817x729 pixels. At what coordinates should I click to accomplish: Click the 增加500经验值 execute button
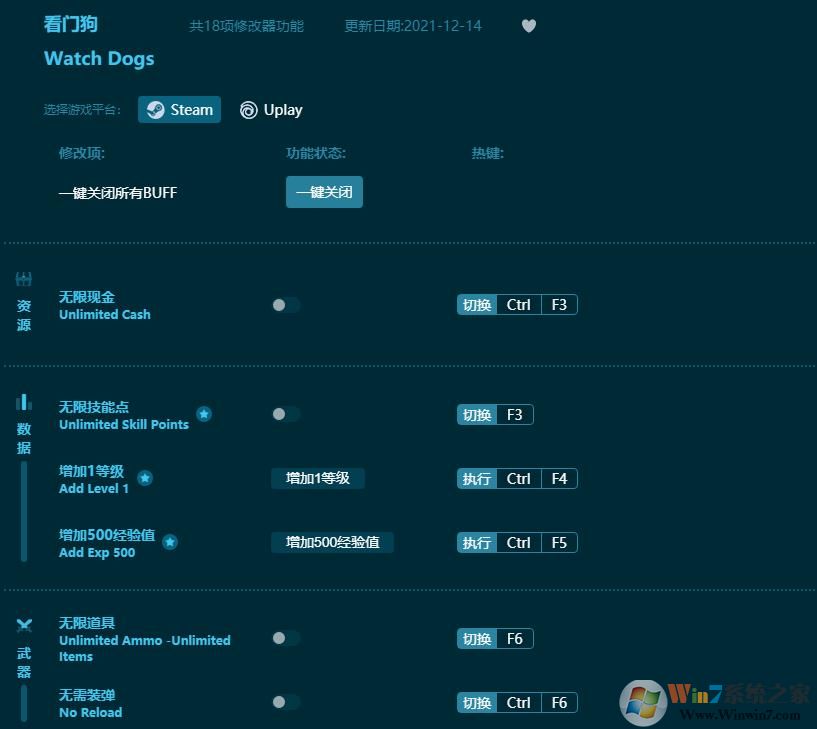pos(332,542)
